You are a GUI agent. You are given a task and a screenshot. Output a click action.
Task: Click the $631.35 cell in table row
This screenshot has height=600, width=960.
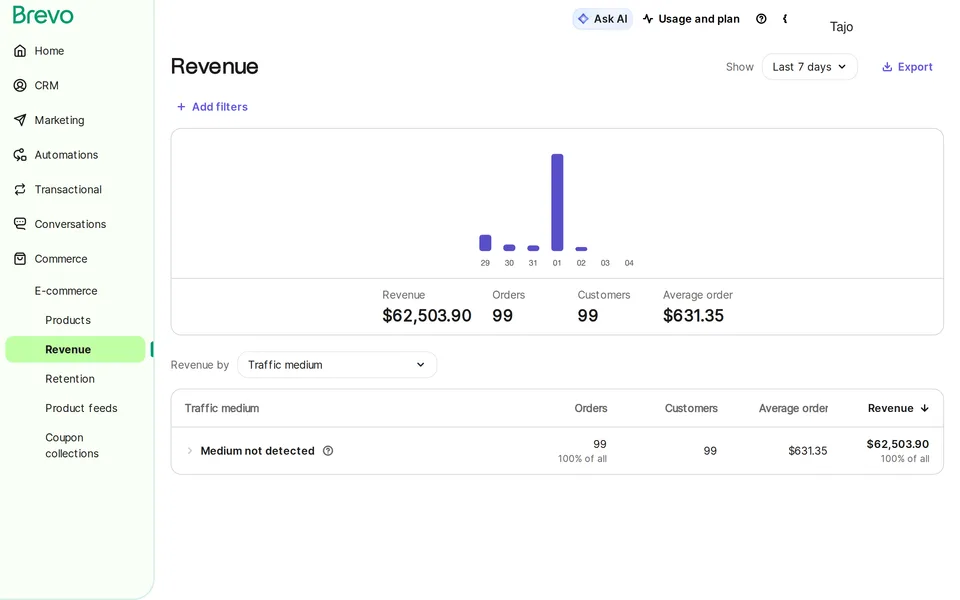click(808, 451)
